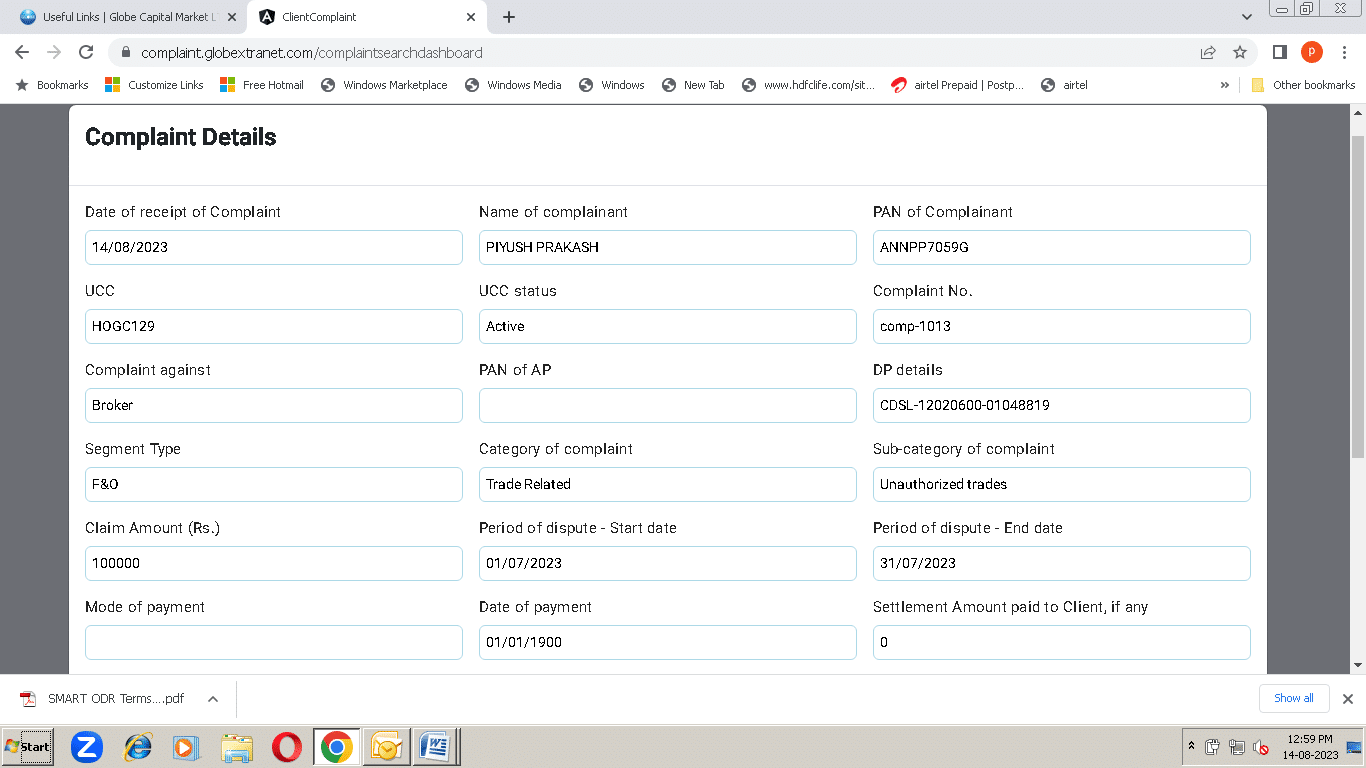This screenshot has width=1366, height=768.
Task: Open a new tab with the plus button
Action: [509, 17]
